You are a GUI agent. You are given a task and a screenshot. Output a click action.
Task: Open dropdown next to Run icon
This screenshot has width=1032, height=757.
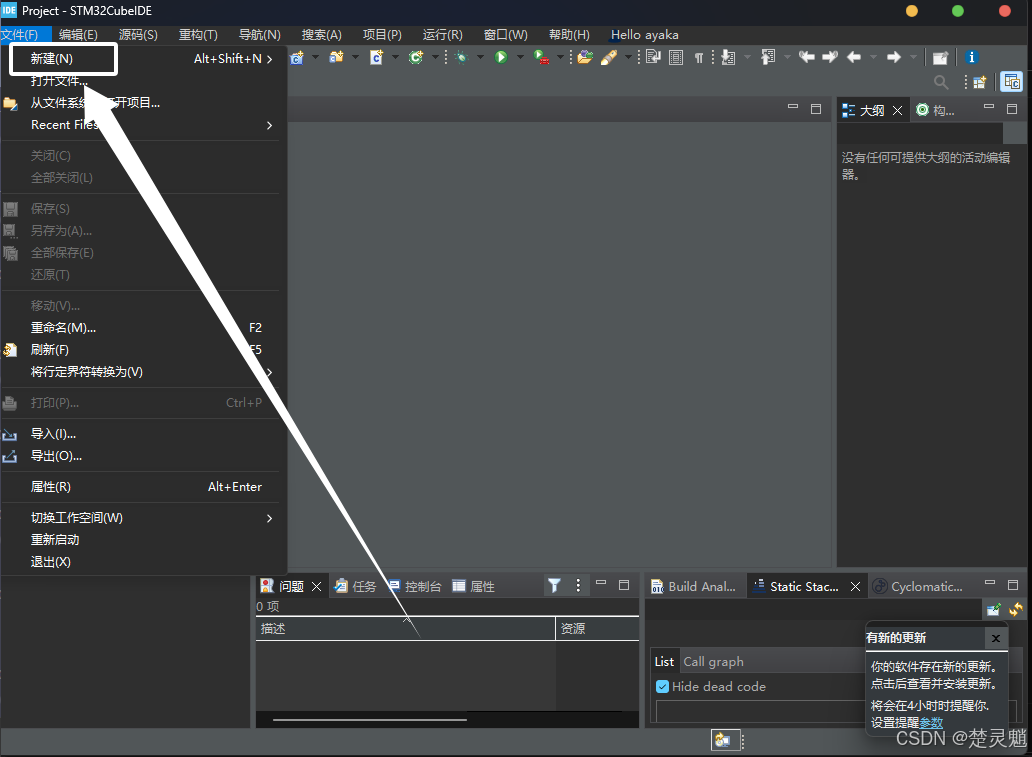tap(520, 57)
